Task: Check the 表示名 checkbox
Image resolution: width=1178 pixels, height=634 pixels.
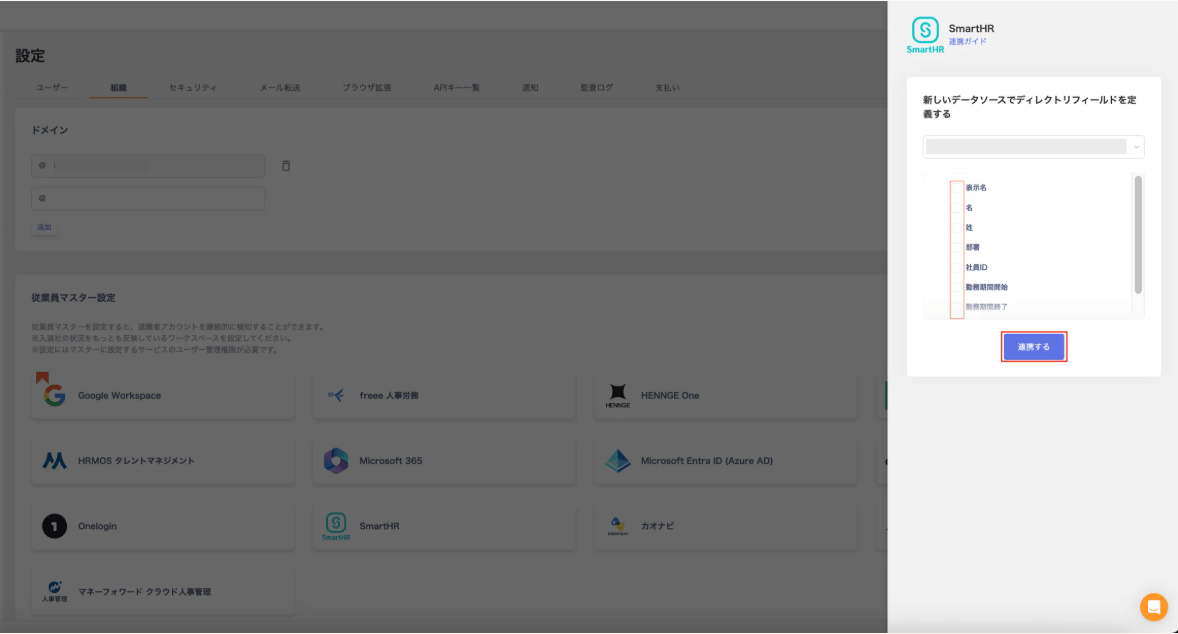Action: tap(957, 188)
